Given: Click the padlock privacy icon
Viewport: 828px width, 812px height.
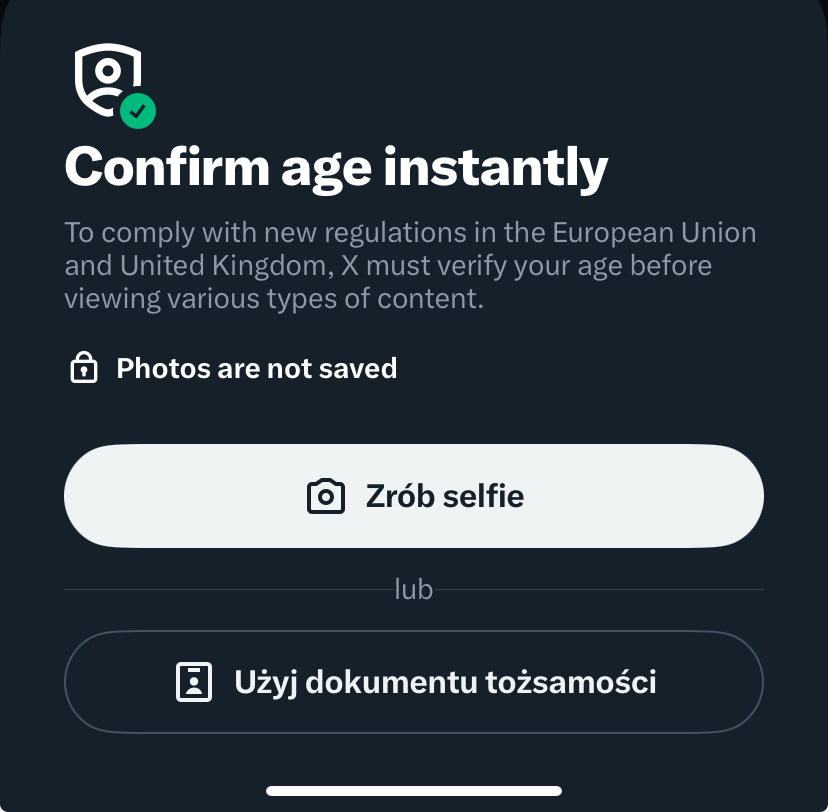Looking at the screenshot, I should point(83,369).
